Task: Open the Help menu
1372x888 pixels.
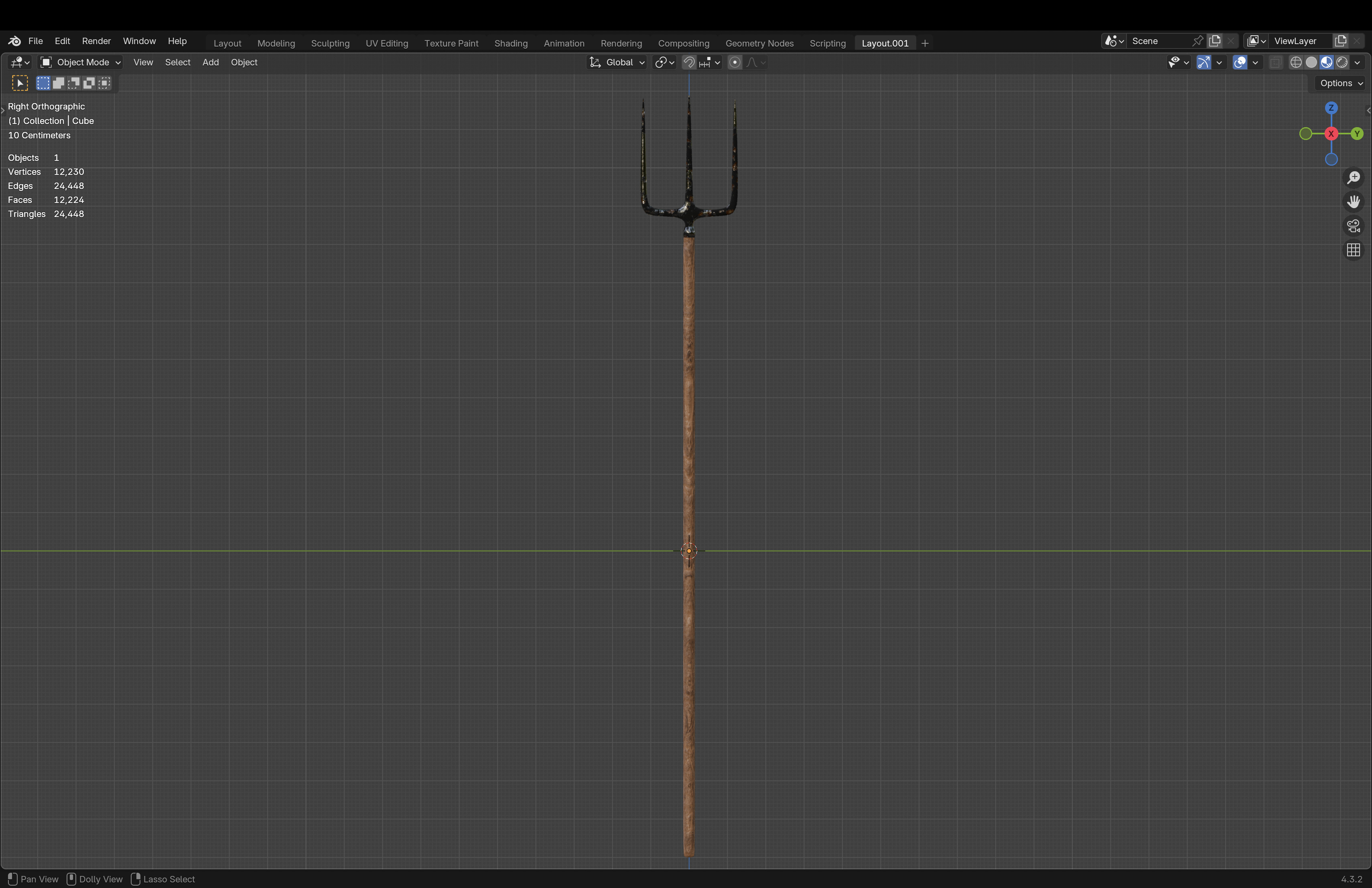Action: [177, 41]
